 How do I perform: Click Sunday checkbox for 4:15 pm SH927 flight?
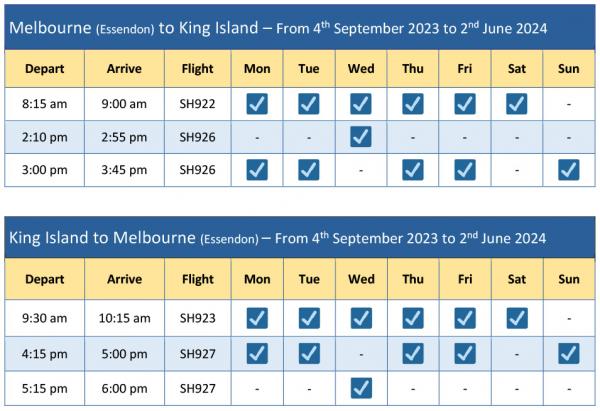[x=568, y=352]
